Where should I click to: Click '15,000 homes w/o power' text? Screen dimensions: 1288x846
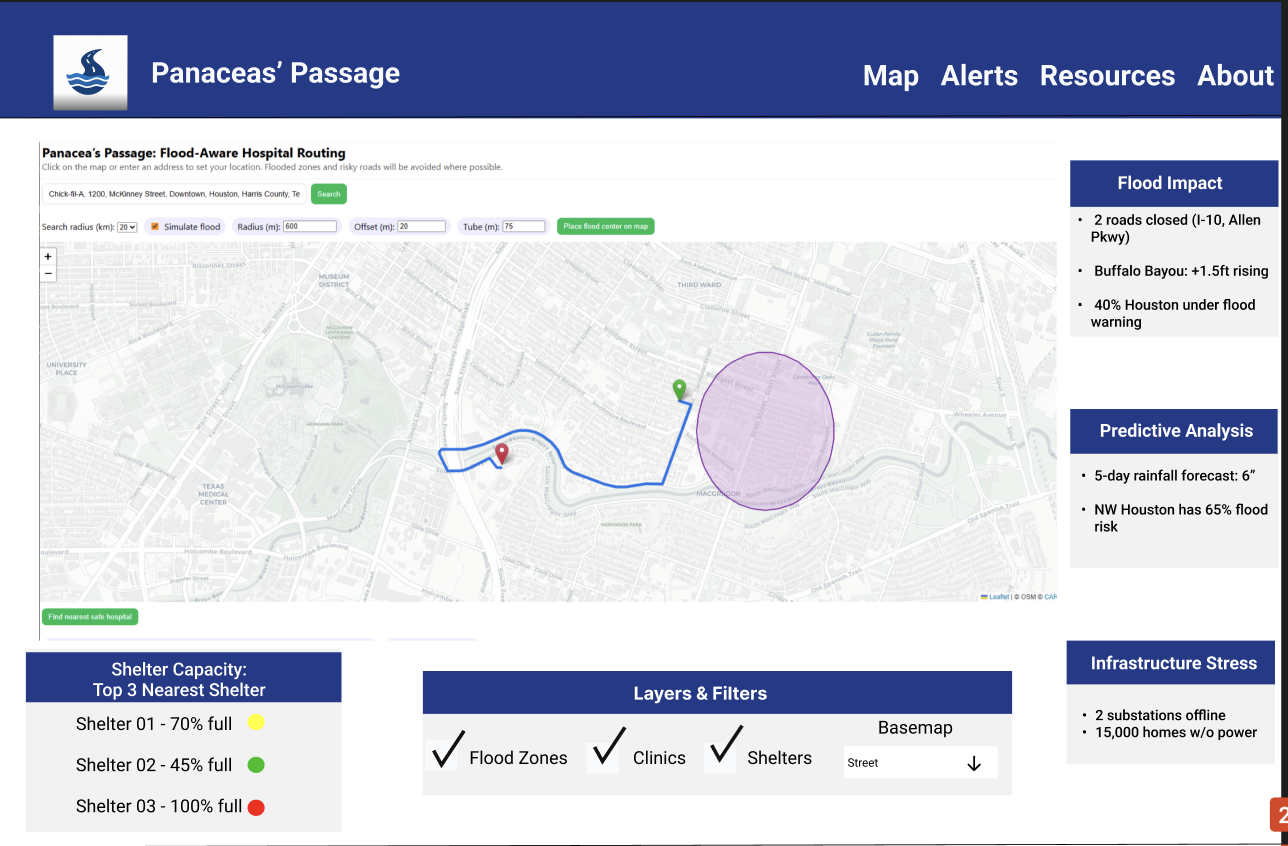click(1176, 732)
